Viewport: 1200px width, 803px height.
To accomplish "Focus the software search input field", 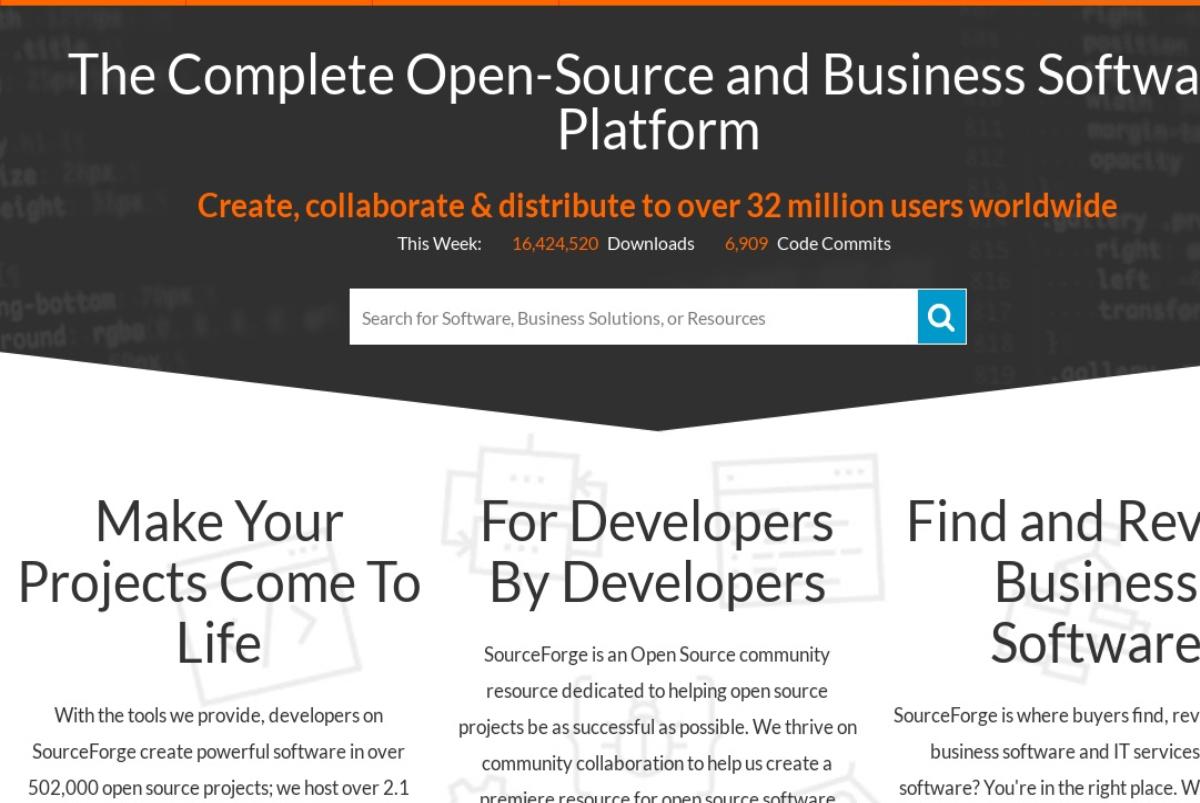I will pos(634,317).
